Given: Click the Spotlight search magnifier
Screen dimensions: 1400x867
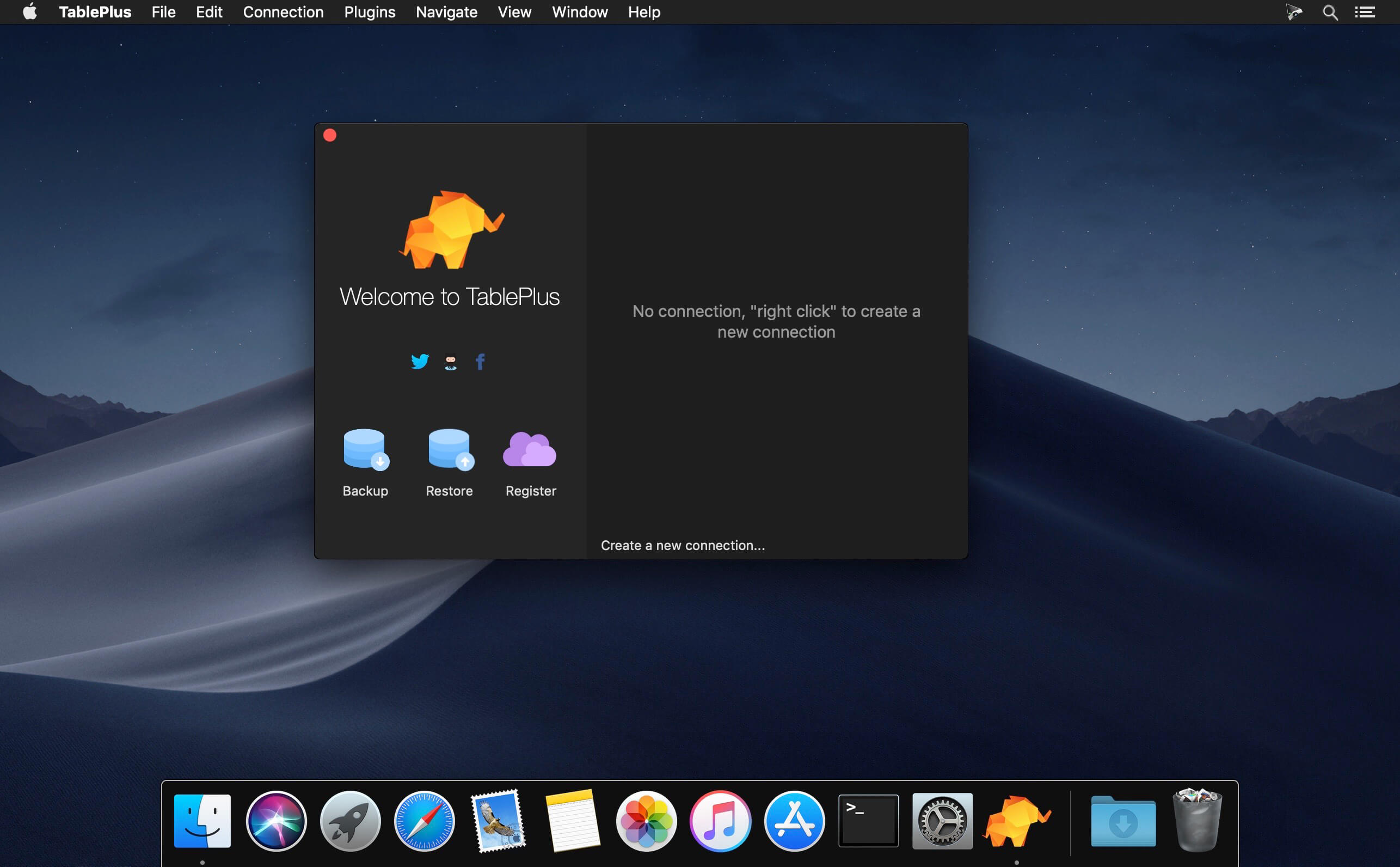Looking at the screenshot, I should [x=1330, y=12].
